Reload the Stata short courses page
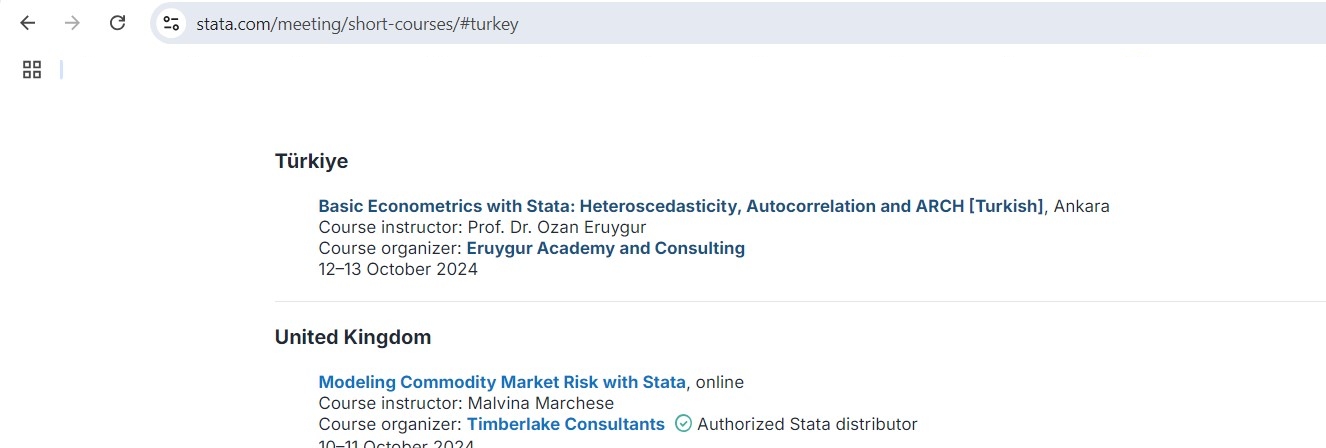Viewport: 1326px width, 448px height. 117,23
